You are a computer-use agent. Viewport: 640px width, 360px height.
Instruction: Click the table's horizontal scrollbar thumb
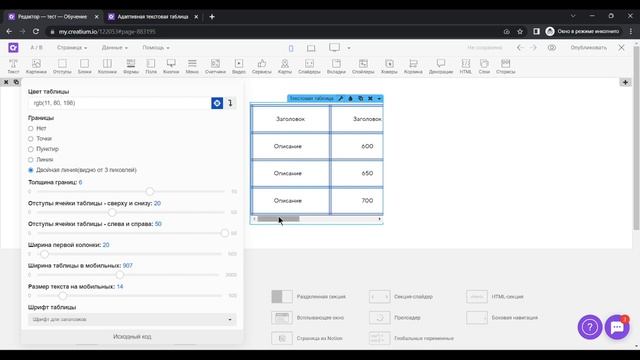coord(278,219)
